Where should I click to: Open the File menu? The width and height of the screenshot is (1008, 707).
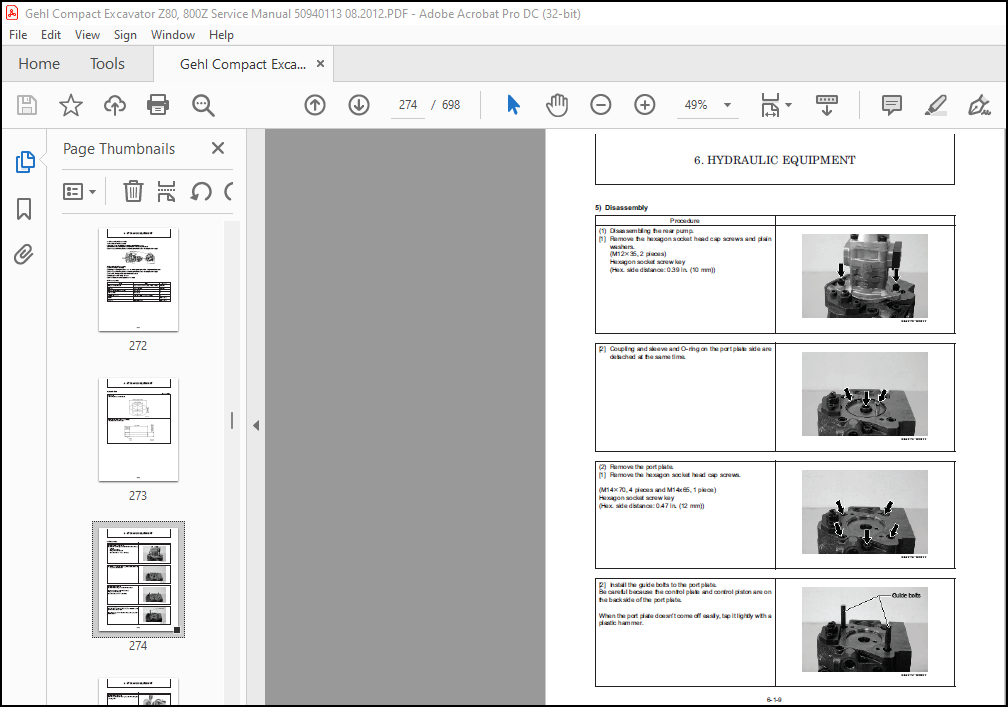click(x=18, y=35)
